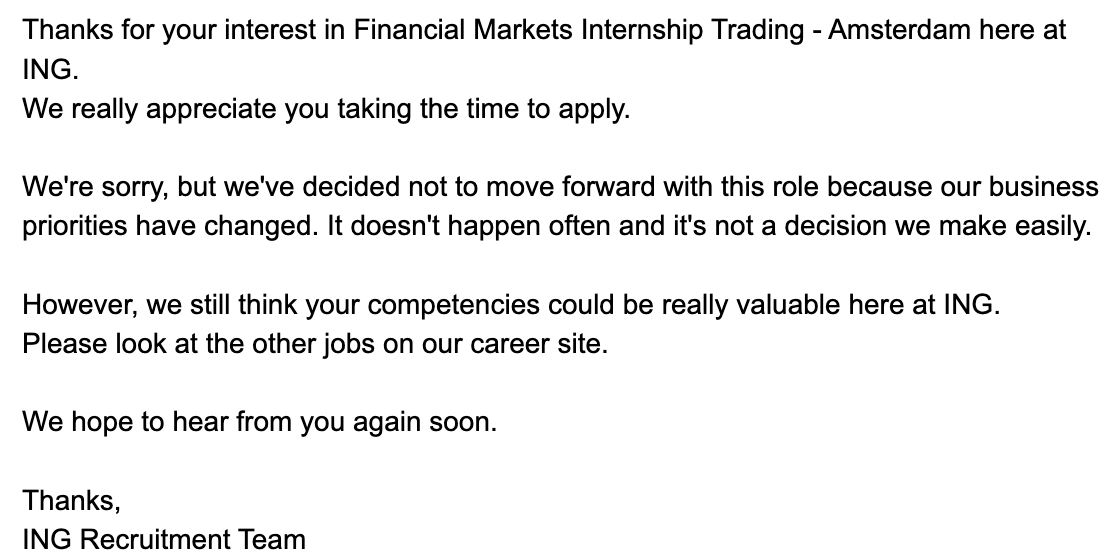
Task: Click the phrase 'priorities have changed.'
Action: coord(171,226)
